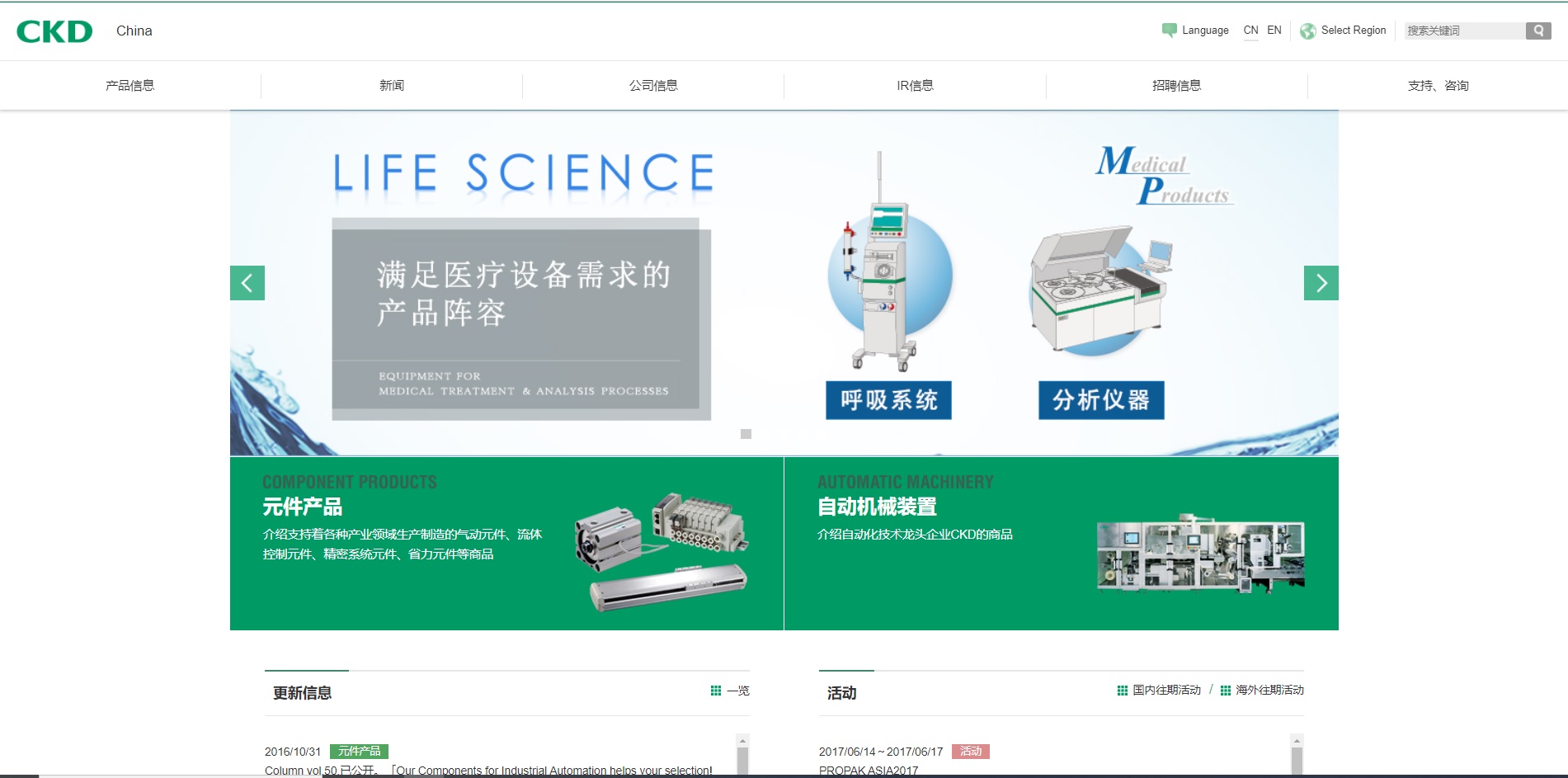Screen dimensions: 1568x778
Task: Keep site language on CN
Action: 1250,30
